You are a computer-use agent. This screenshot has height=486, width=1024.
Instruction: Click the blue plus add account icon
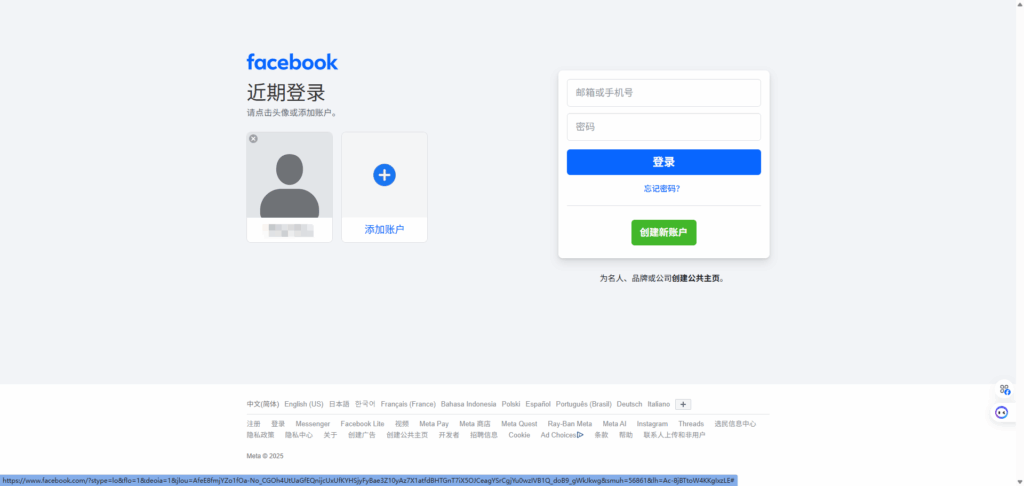pyautogui.click(x=384, y=174)
